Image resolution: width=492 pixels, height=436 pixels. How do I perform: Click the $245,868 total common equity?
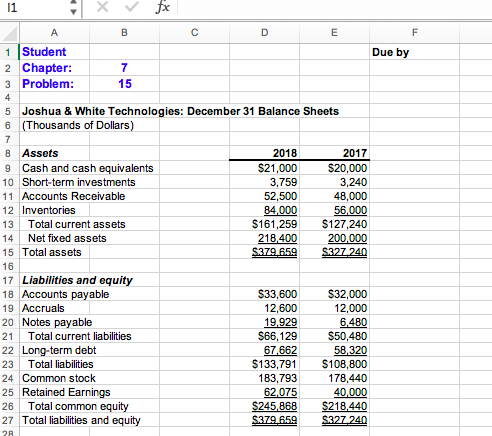274,406
